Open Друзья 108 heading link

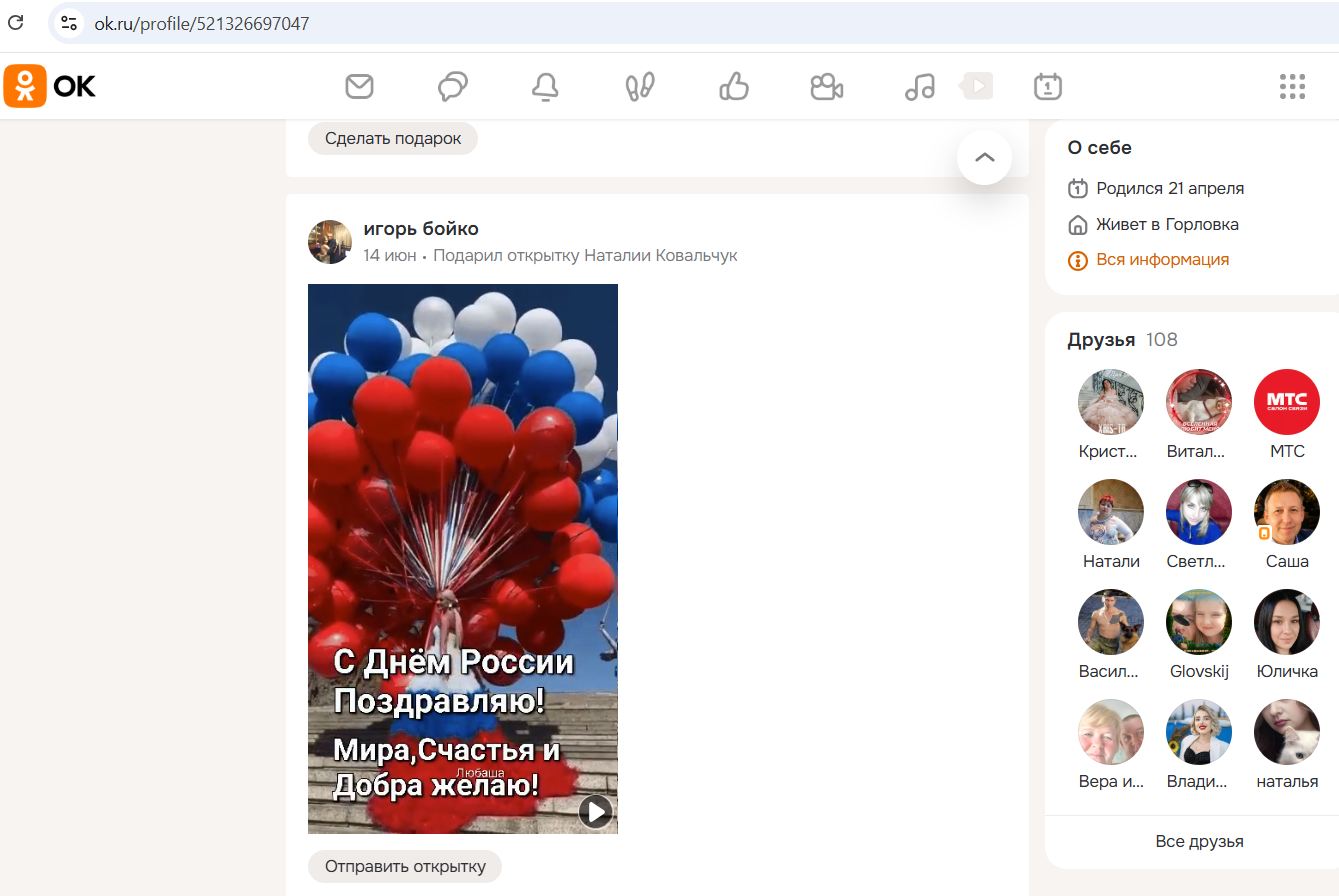point(1122,340)
